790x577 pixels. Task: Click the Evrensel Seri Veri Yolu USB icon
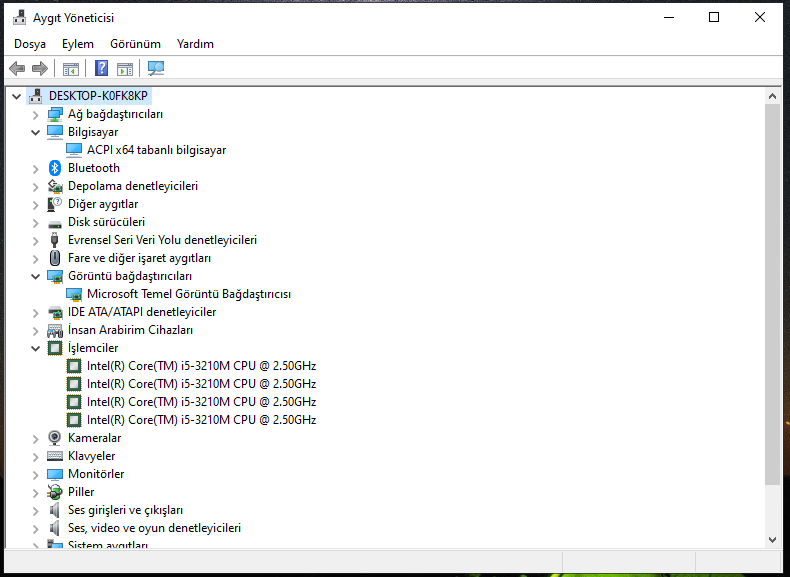point(54,240)
